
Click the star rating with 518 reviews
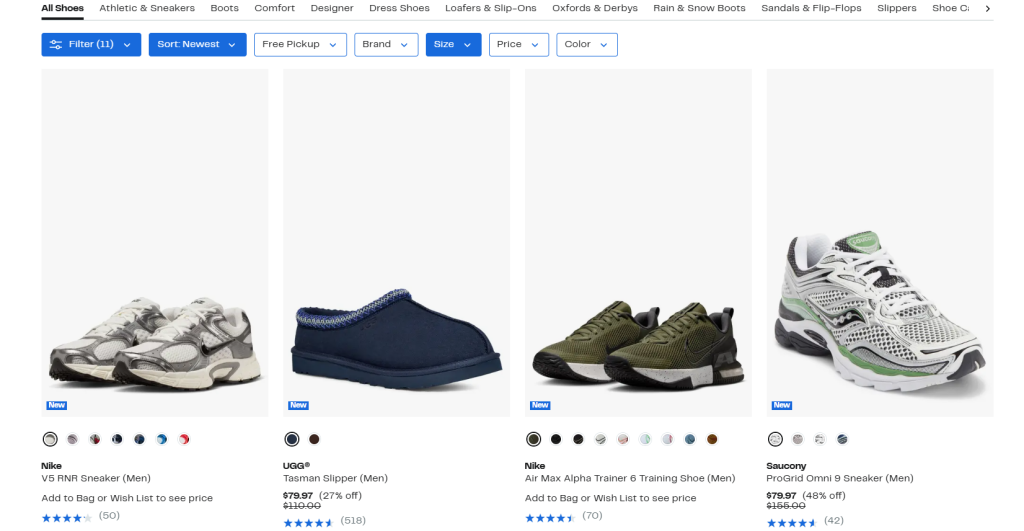[309, 521]
